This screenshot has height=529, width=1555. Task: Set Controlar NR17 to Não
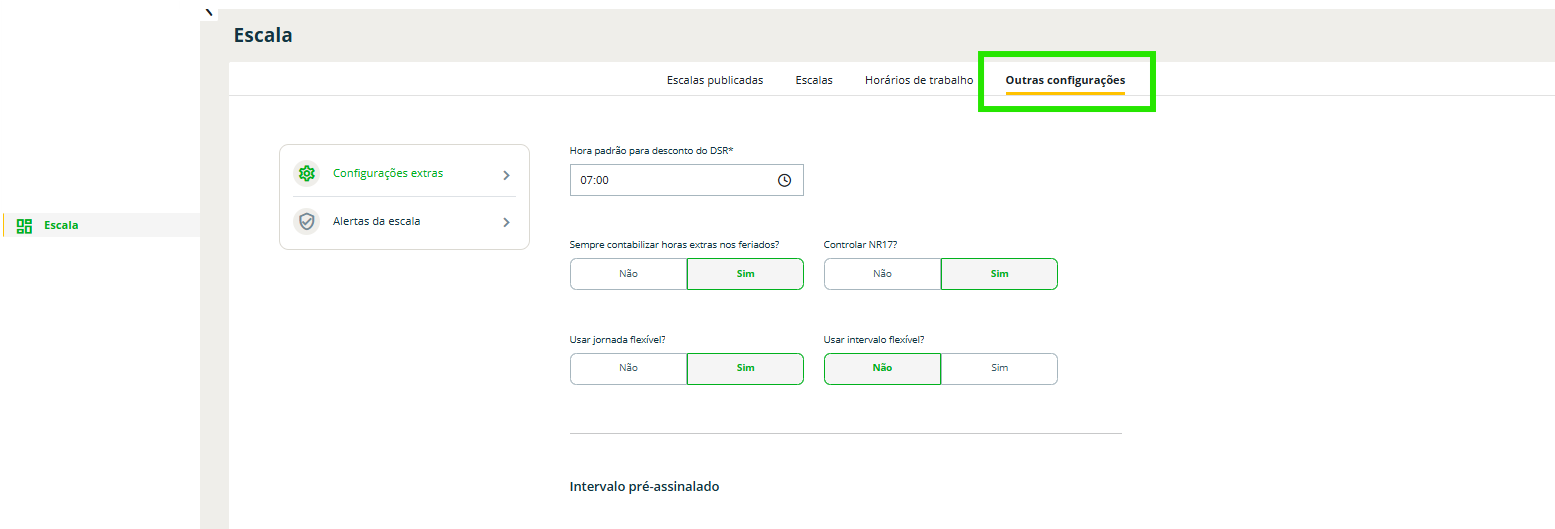pos(882,274)
